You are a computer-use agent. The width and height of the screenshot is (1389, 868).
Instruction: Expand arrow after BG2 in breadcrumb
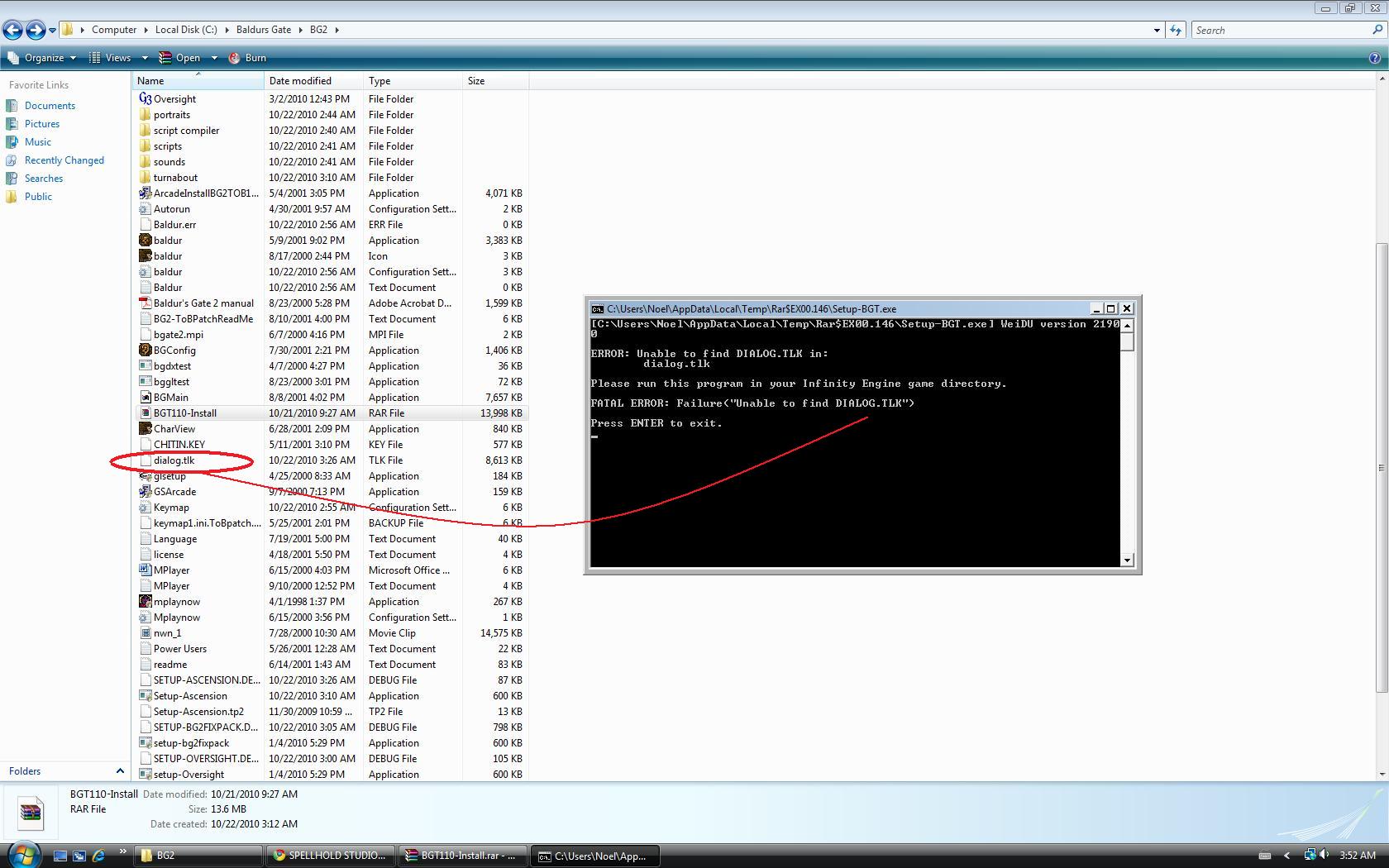click(x=337, y=30)
